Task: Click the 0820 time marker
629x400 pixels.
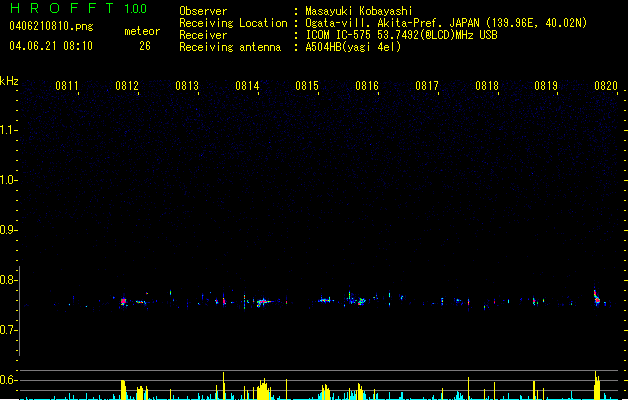Action: [606, 86]
